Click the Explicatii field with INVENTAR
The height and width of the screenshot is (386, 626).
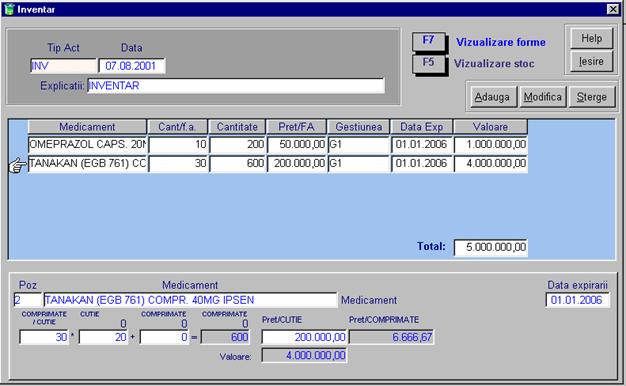click(x=236, y=86)
